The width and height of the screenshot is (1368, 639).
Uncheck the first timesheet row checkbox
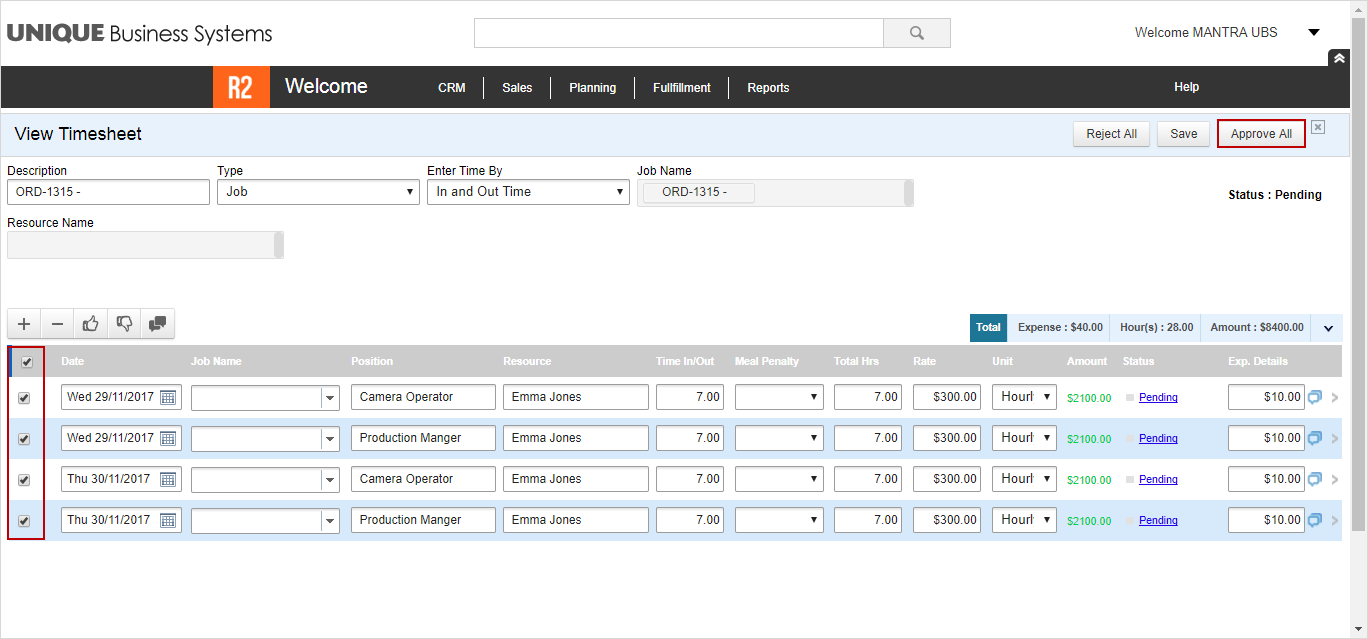26,396
